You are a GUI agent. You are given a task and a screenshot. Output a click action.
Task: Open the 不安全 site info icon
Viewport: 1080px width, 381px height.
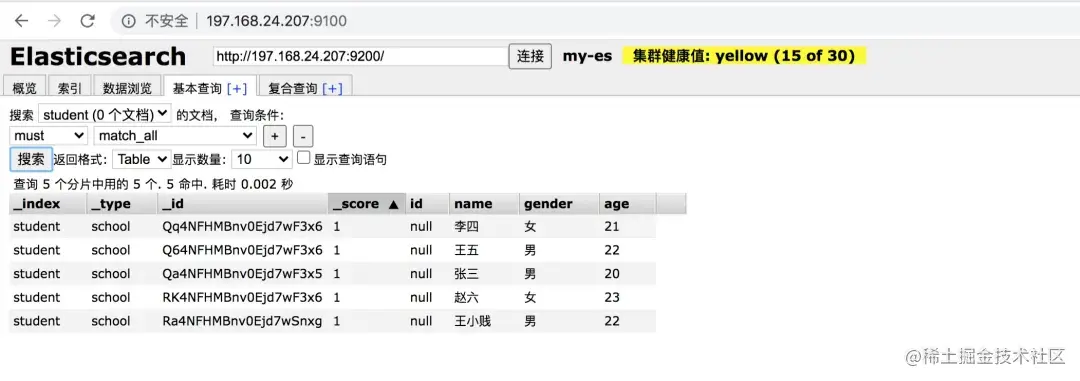[x=128, y=21]
